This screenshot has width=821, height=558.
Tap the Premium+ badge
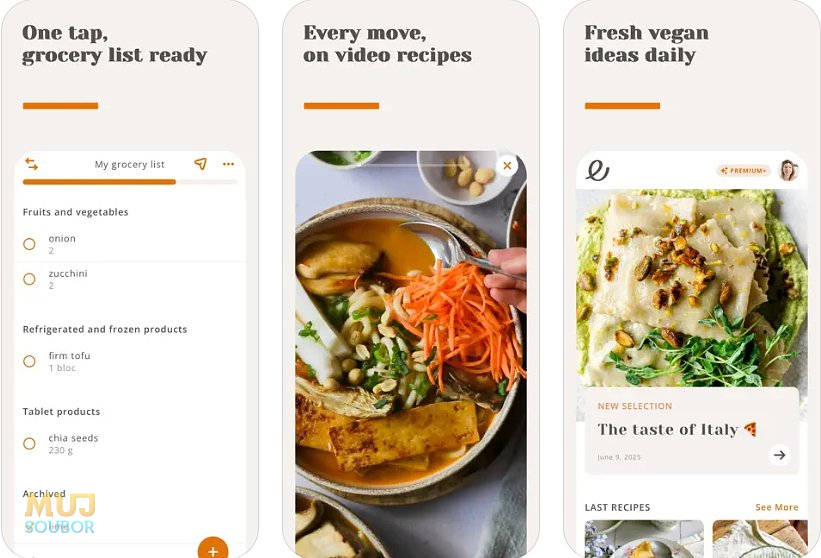(x=743, y=171)
